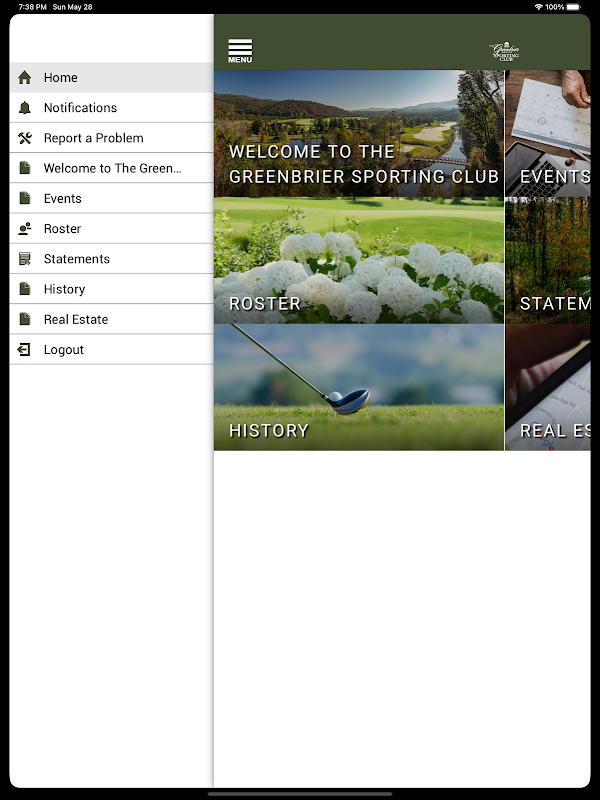Open the Real Estate map tile
Image resolution: width=600 pixels, height=800 pixels.
pos(547,387)
